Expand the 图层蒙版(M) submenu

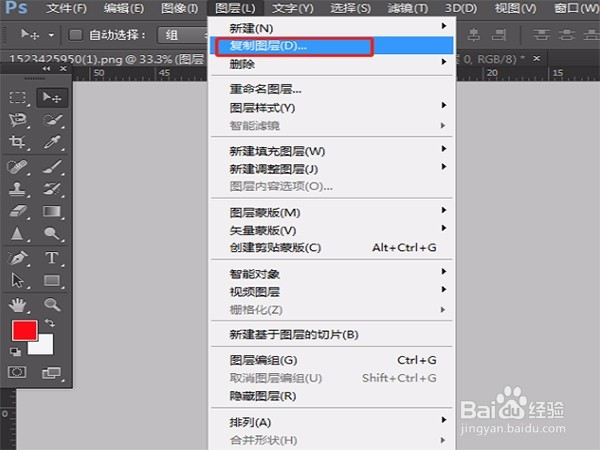pos(331,212)
